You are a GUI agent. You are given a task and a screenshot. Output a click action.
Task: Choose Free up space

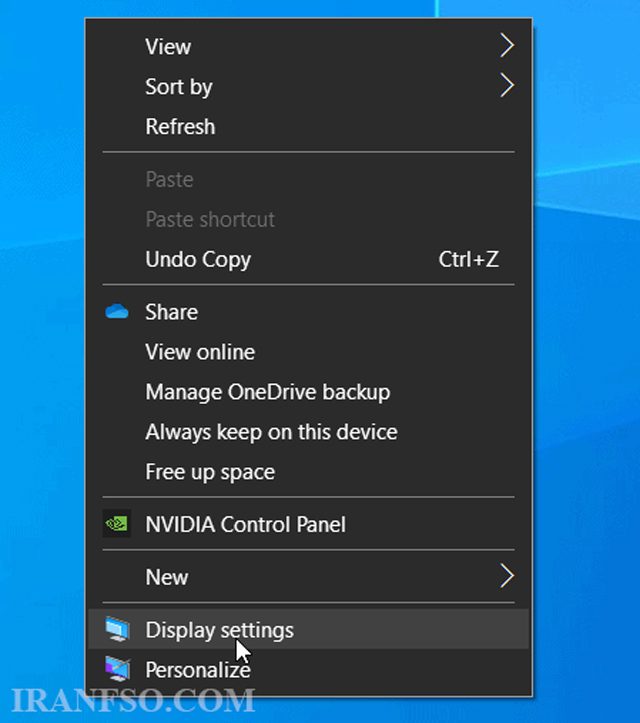click(308, 472)
